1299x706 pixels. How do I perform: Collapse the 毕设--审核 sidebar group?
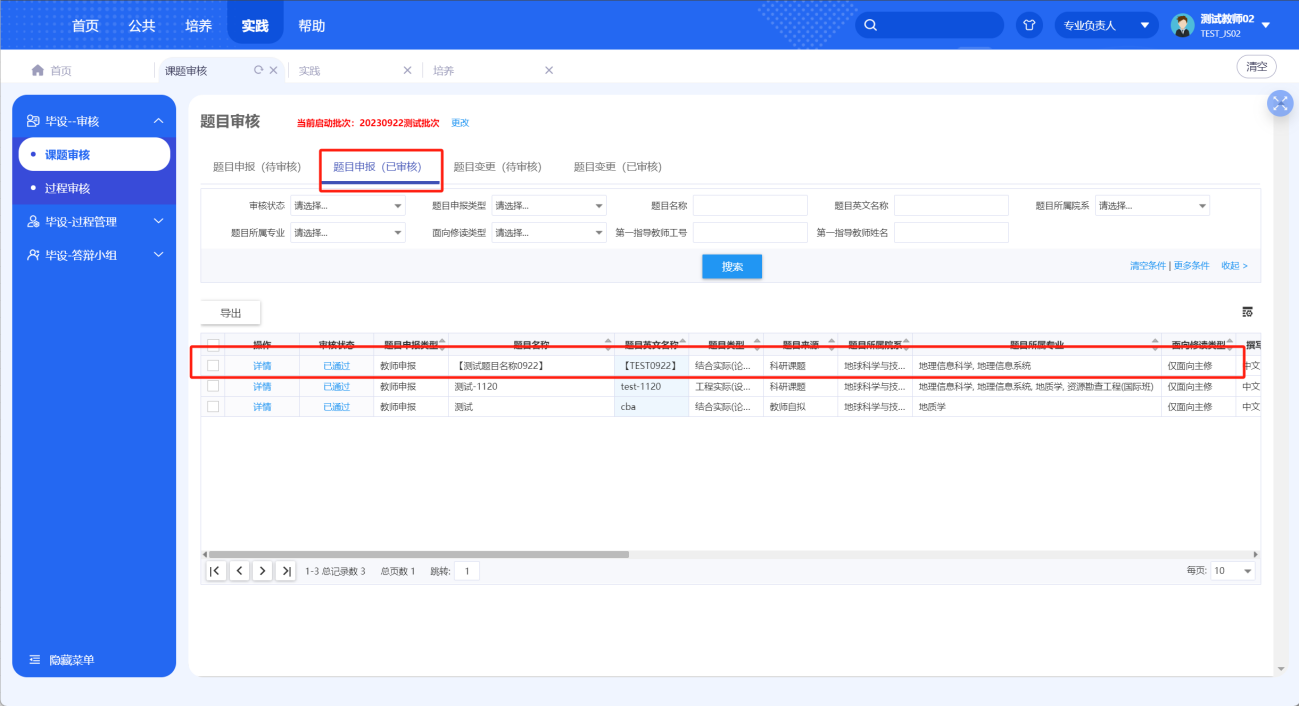(158, 121)
